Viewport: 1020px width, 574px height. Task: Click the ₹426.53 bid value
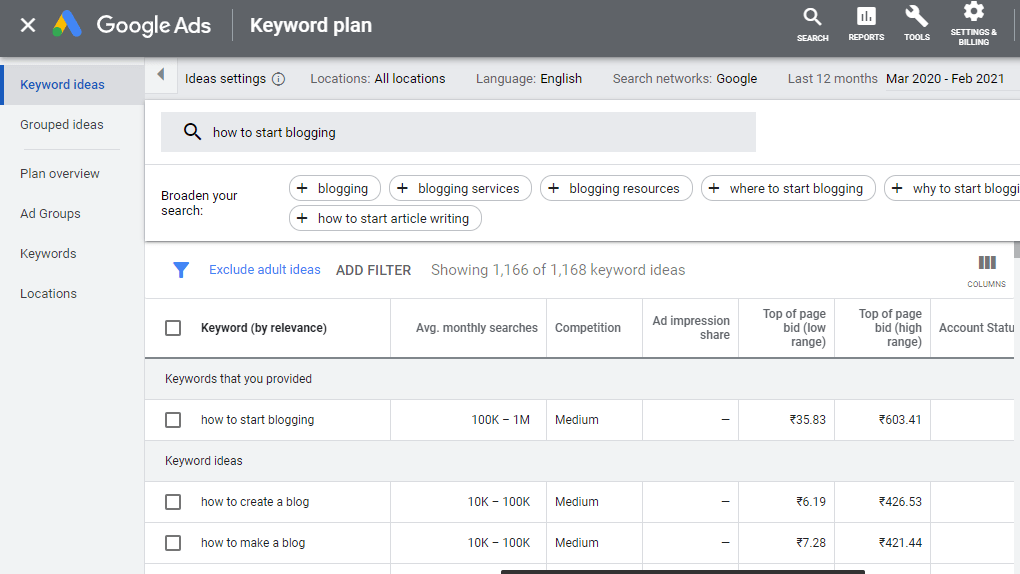pyautogui.click(x=900, y=502)
